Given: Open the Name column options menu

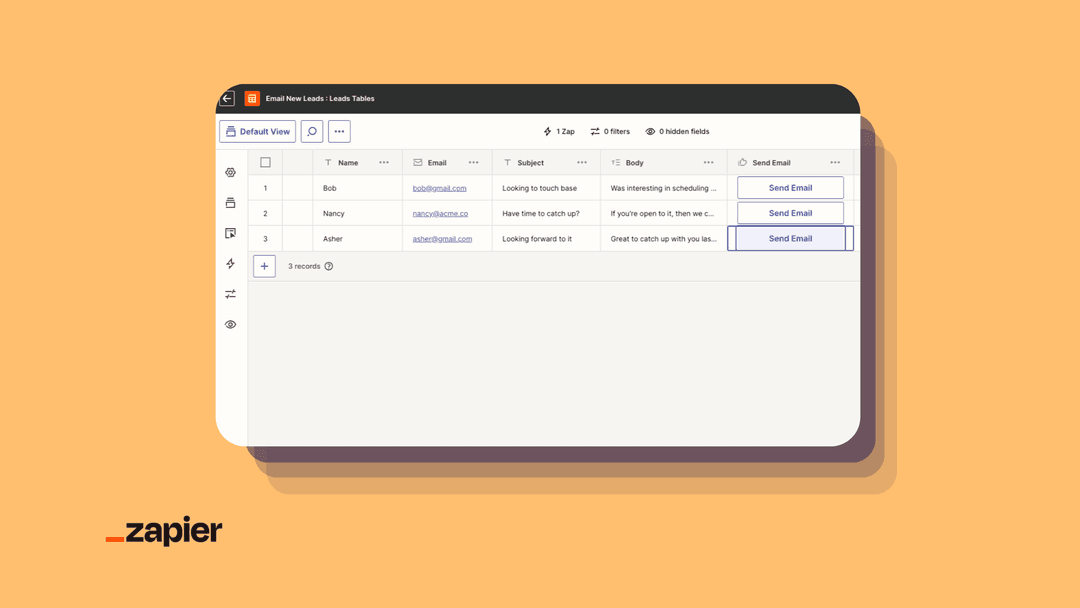Looking at the screenshot, I should (384, 162).
